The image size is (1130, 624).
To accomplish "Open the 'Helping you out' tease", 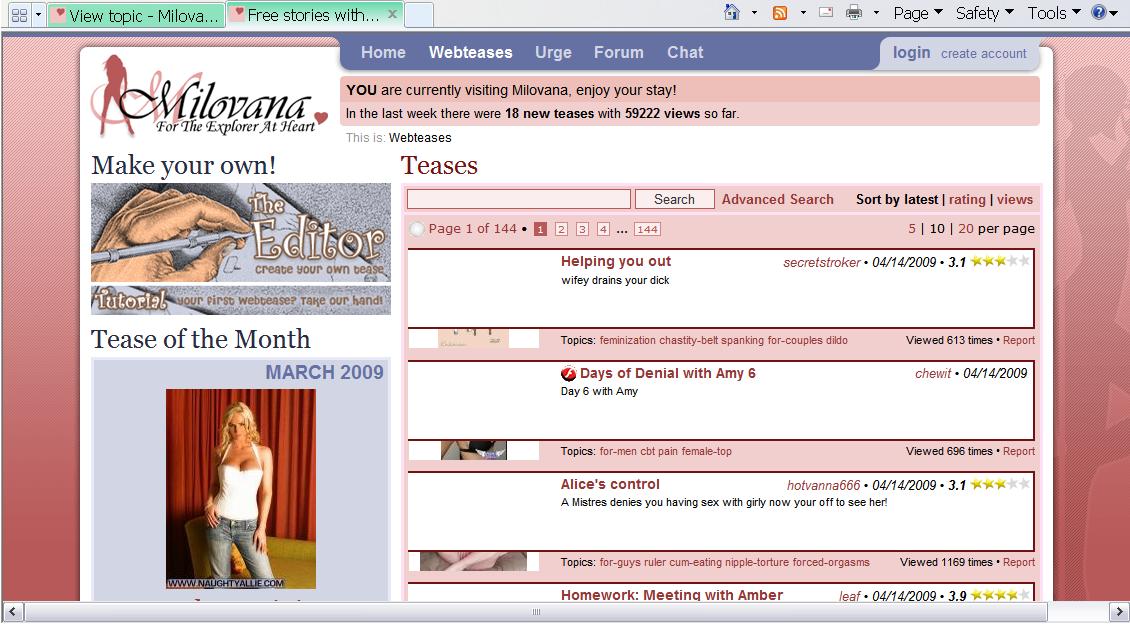I will coord(616,262).
